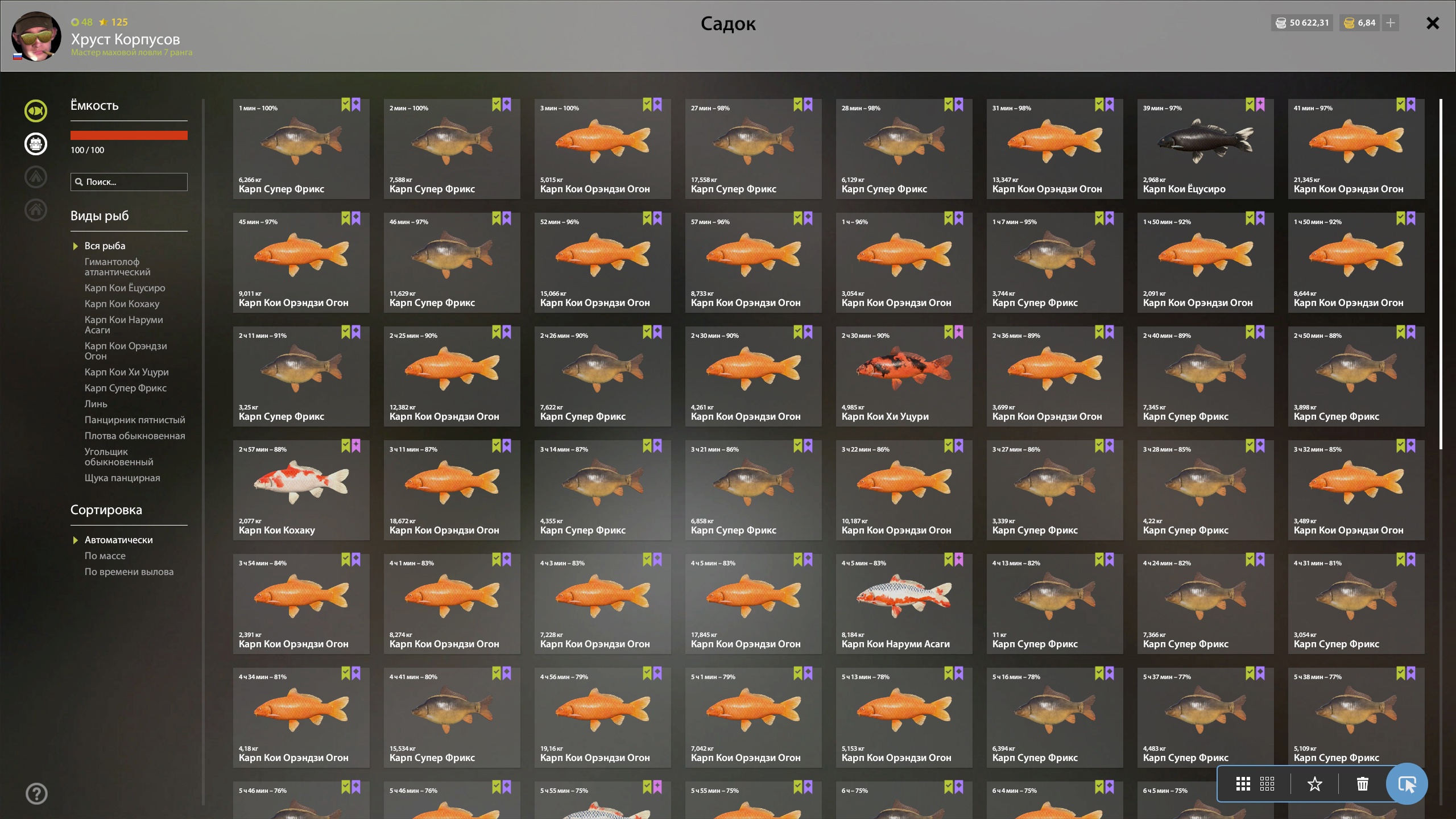Deselect all with outlined grid icon
This screenshot has width=1456, height=819.
(1267, 784)
